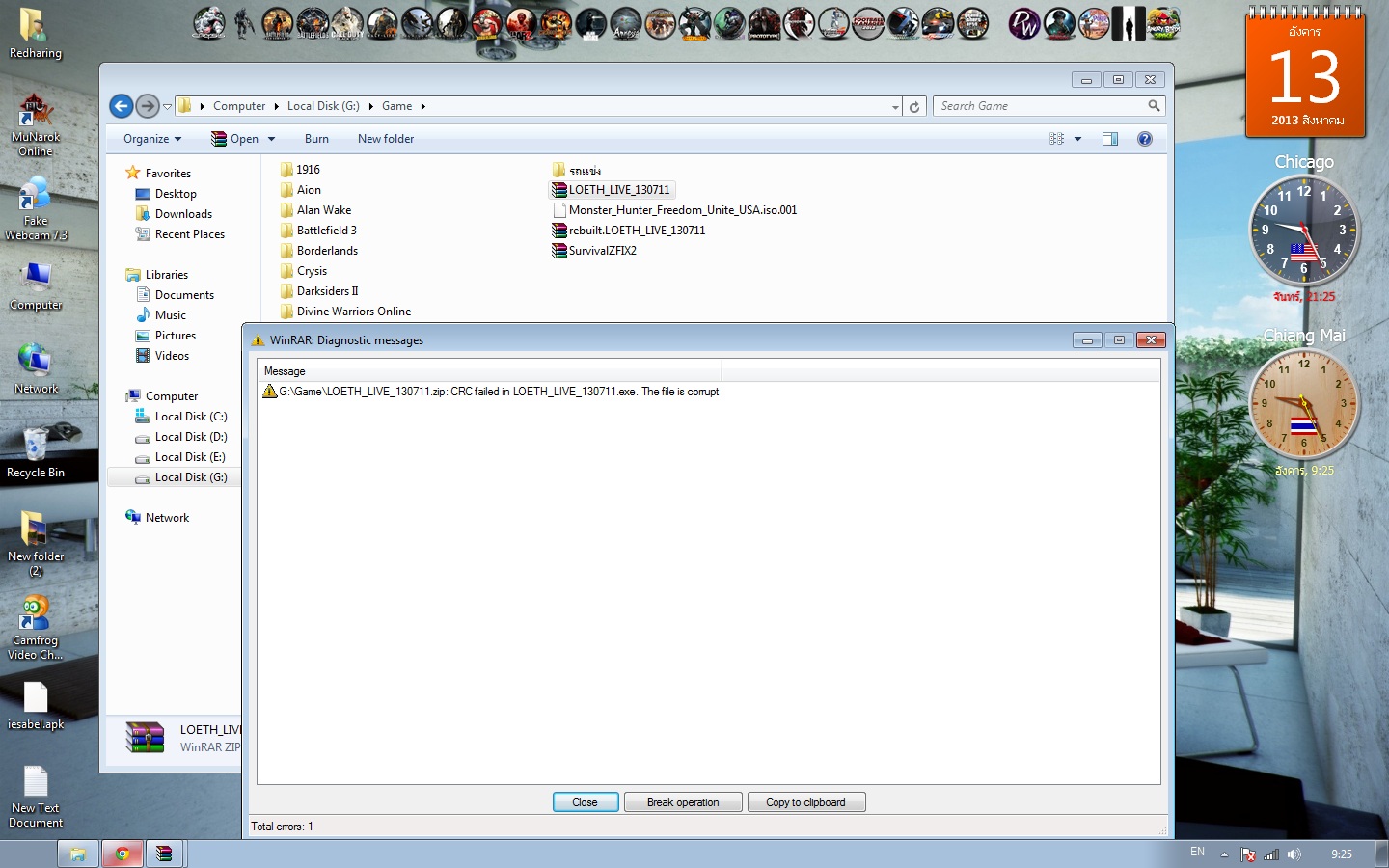This screenshot has height=868, width=1389.
Task: Launch Football Manager from the top dock
Action: (x=868, y=23)
